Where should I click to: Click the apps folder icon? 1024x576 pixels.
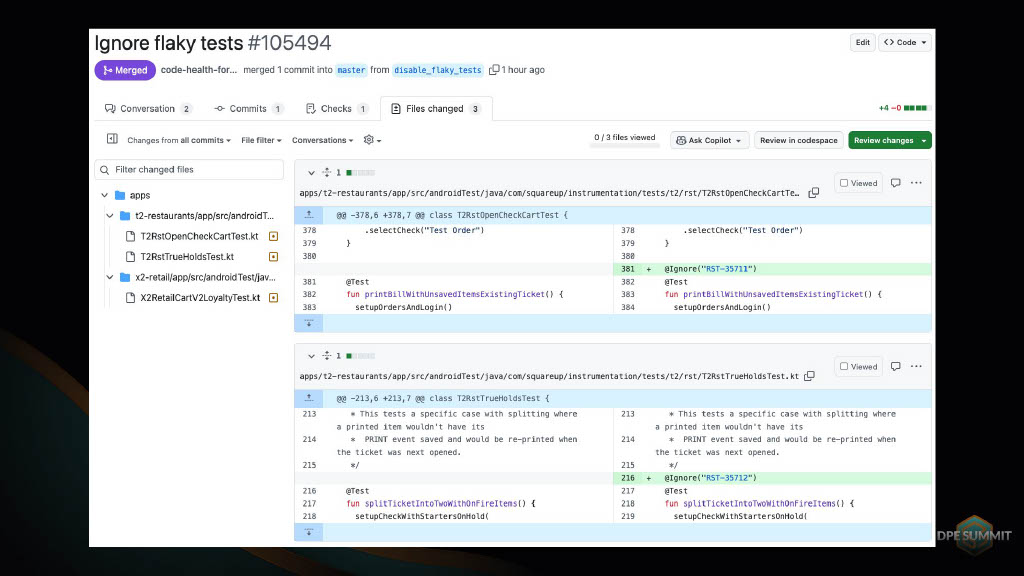pos(120,195)
